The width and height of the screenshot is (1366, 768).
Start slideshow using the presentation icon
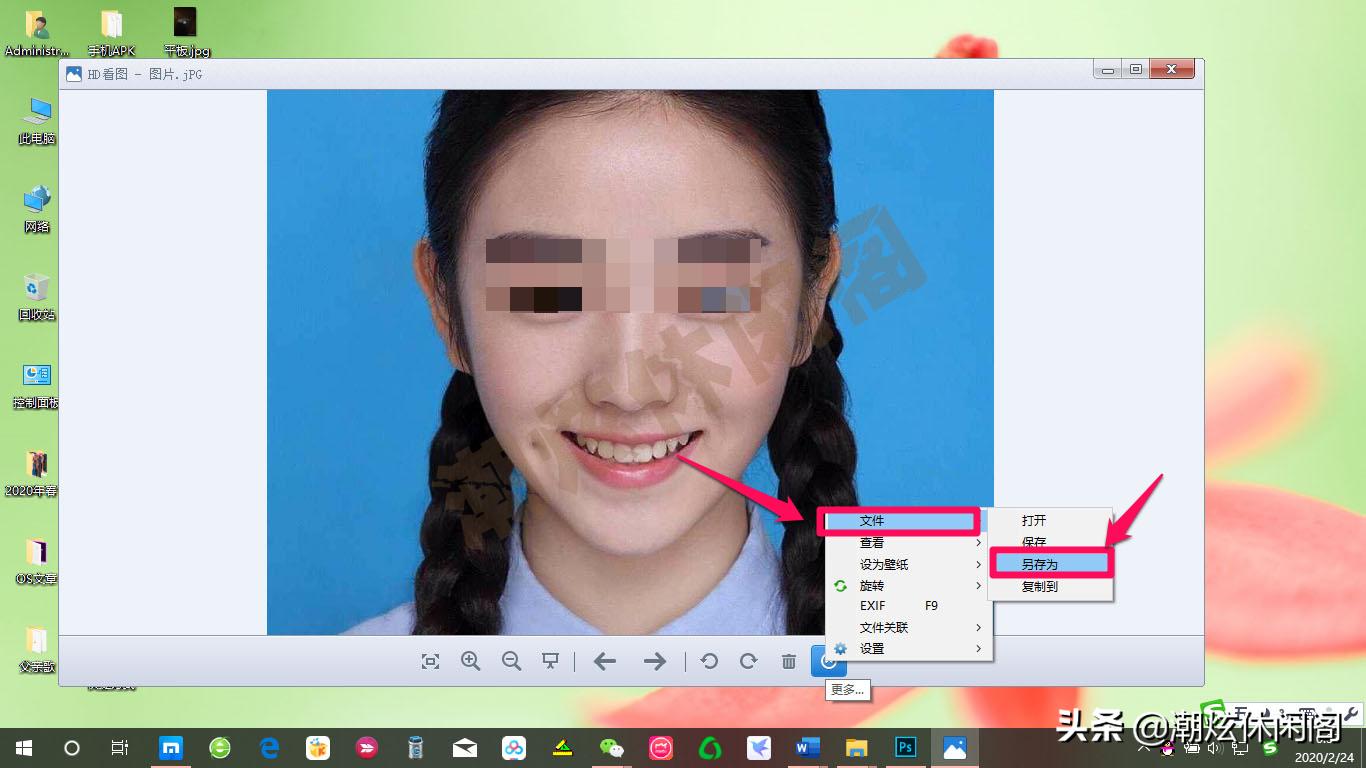[550, 661]
